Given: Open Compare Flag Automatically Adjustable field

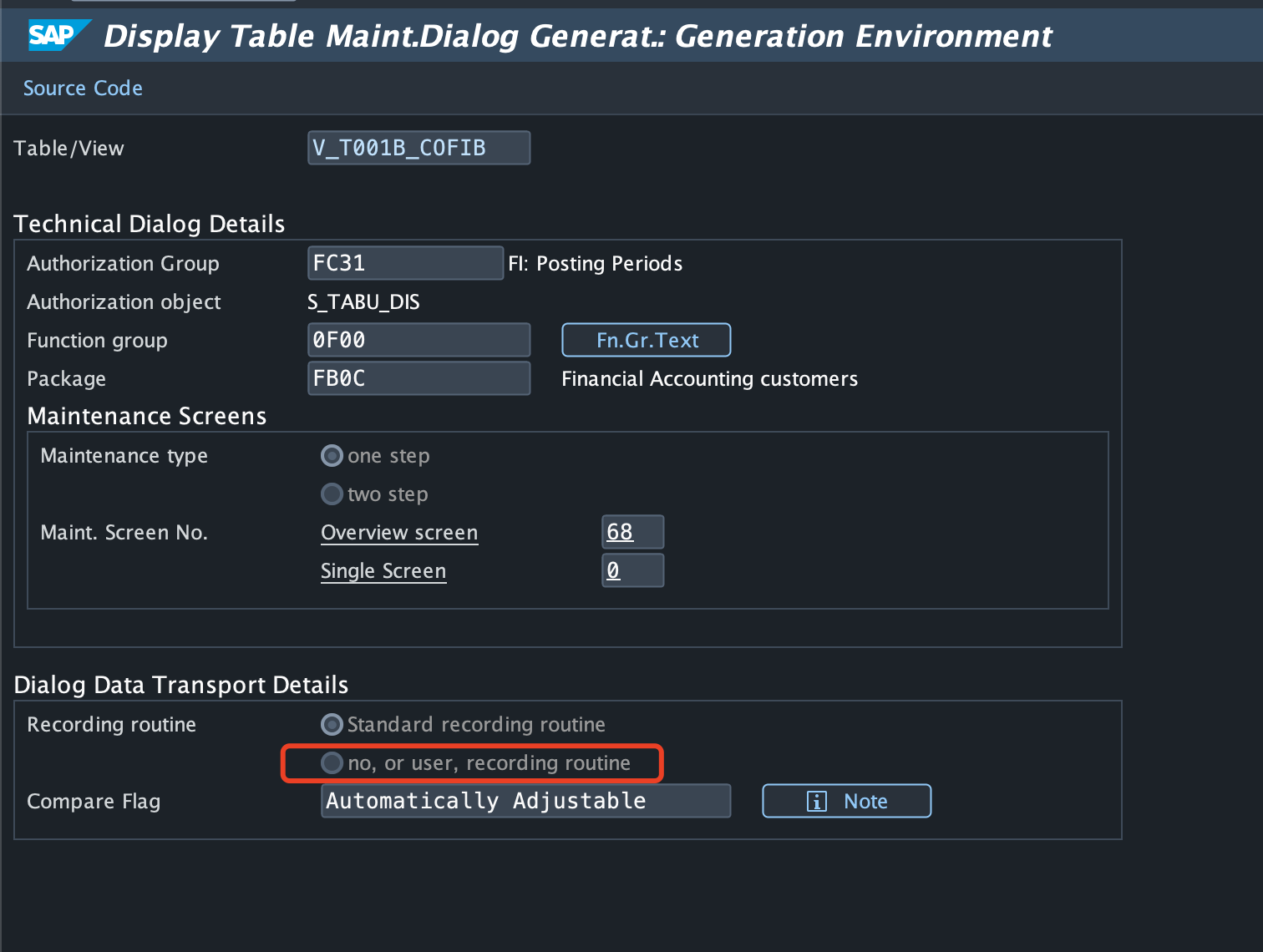Looking at the screenshot, I should [x=525, y=801].
